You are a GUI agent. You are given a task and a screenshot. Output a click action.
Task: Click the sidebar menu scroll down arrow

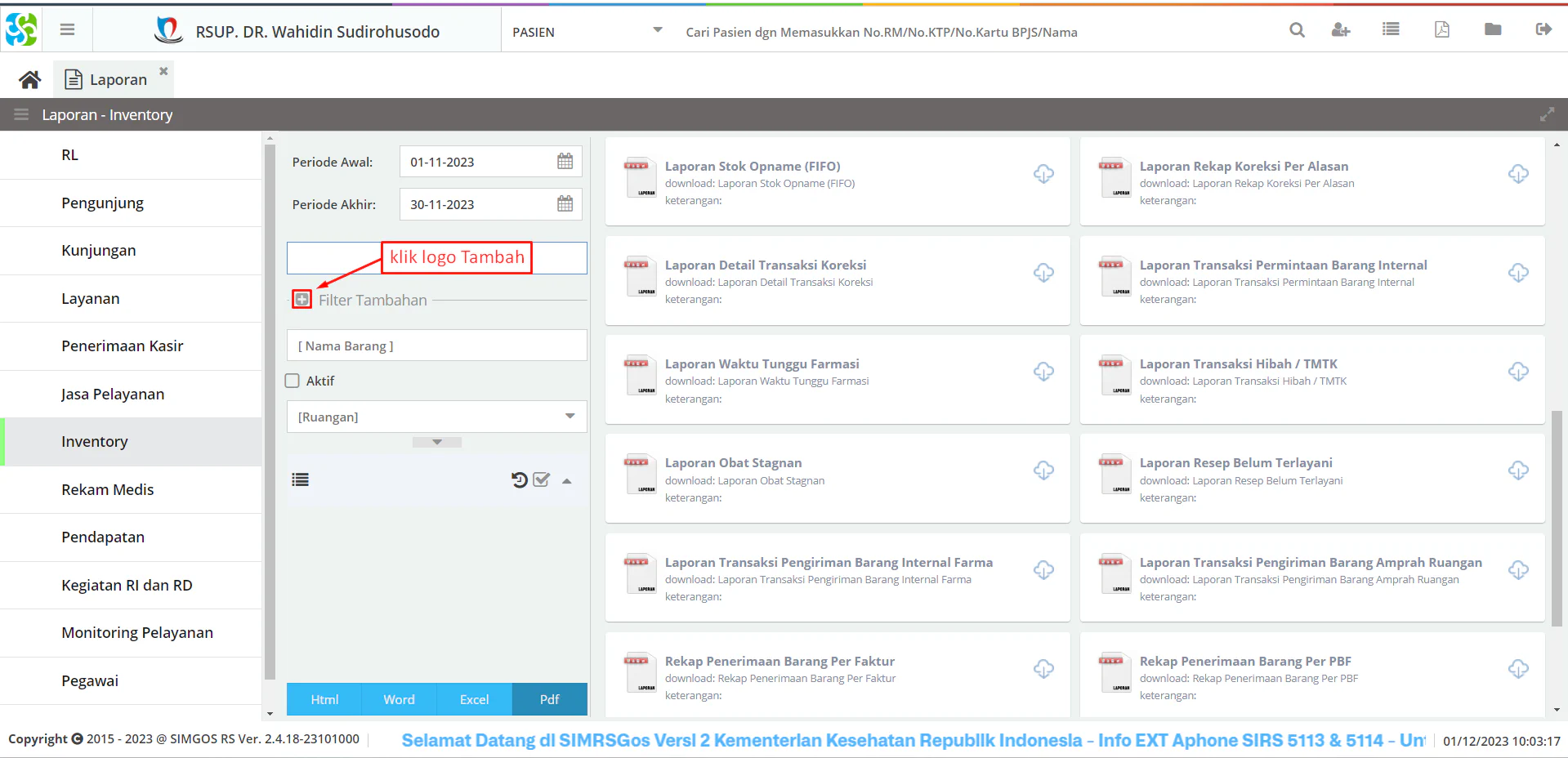tap(270, 714)
